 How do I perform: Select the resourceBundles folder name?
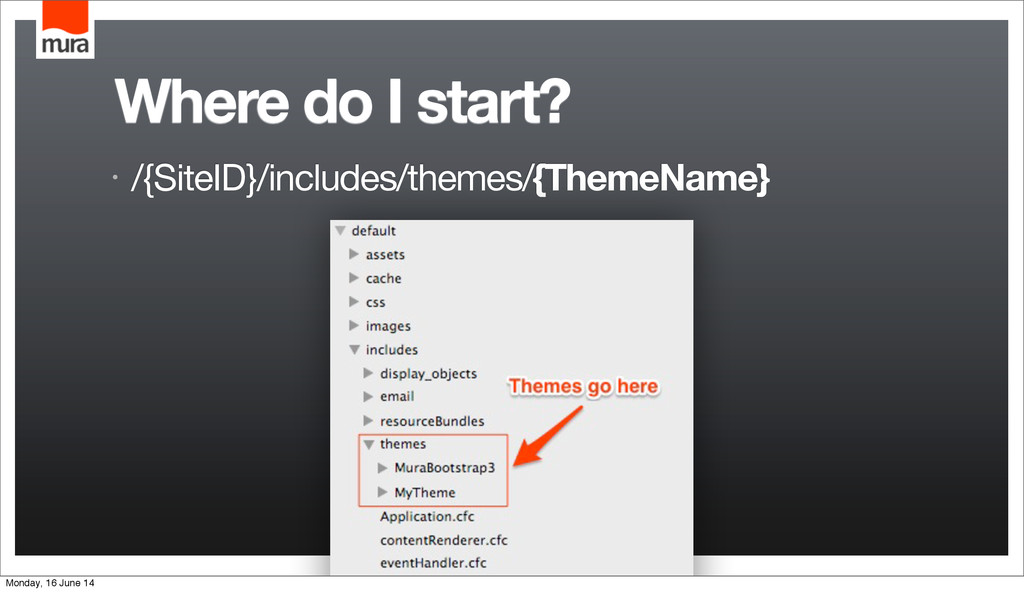pos(432,421)
